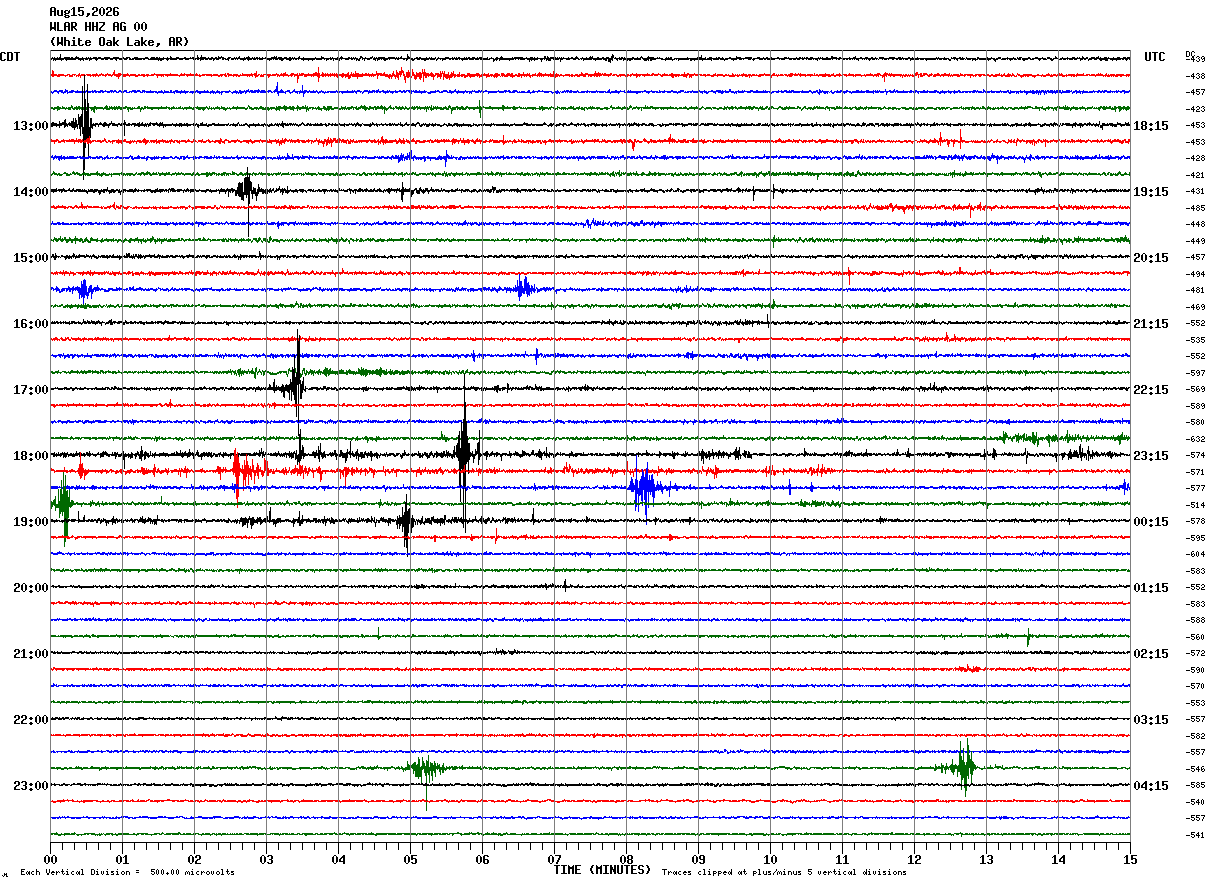
Task: Click the 15 minute tick on bottom axis
Action: coord(1129,859)
